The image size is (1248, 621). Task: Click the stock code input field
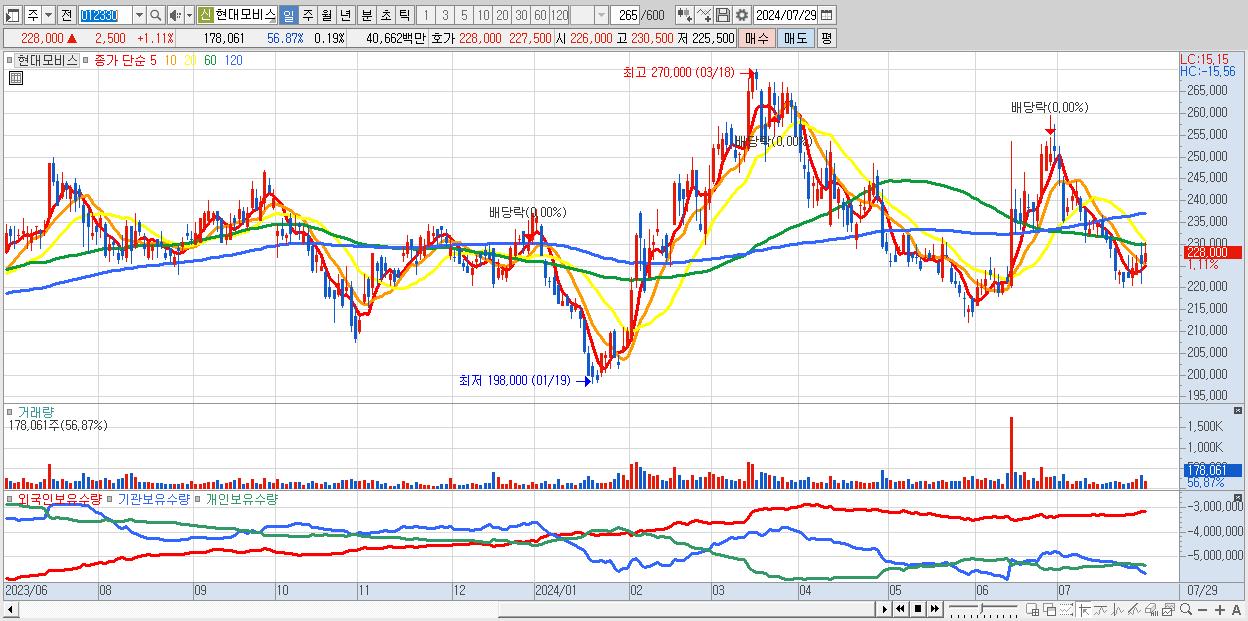tap(105, 15)
